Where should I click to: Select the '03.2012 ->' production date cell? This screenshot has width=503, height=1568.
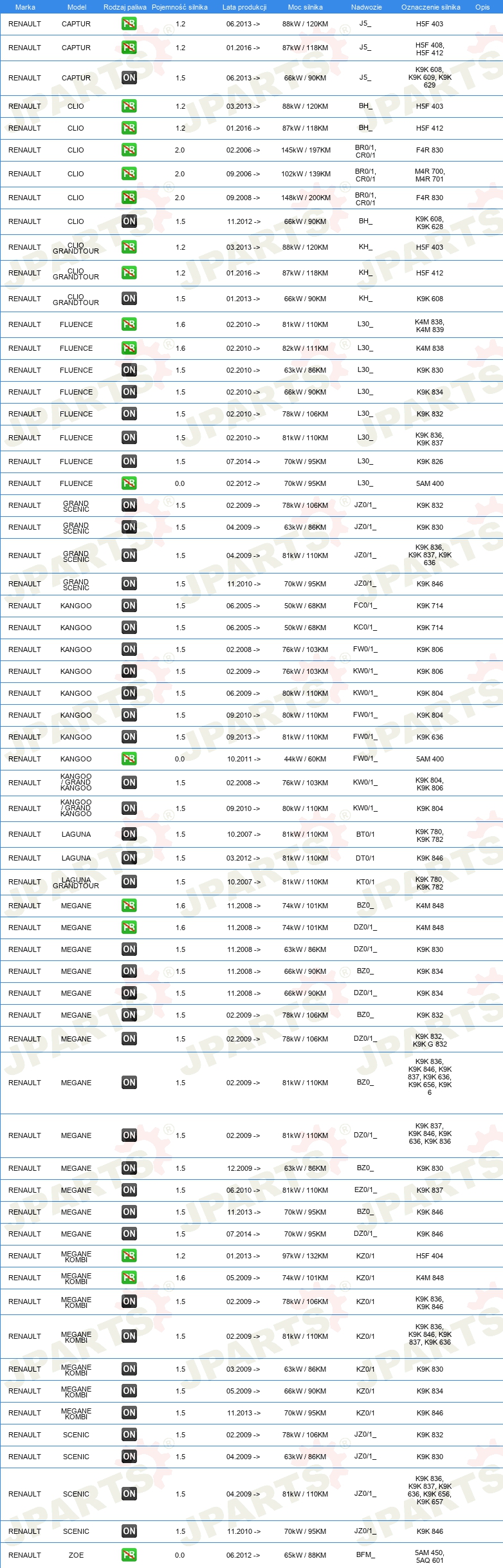243,858
